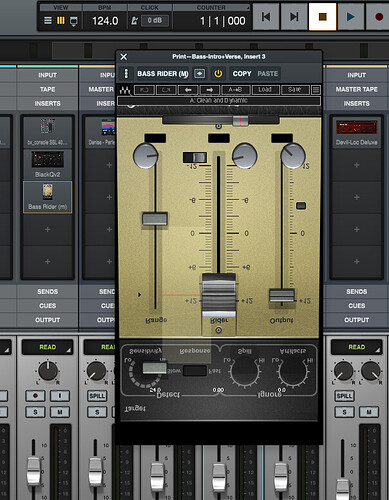Click the red Record transport button
The height and width of the screenshot is (500, 389).
click(x=378, y=16)
